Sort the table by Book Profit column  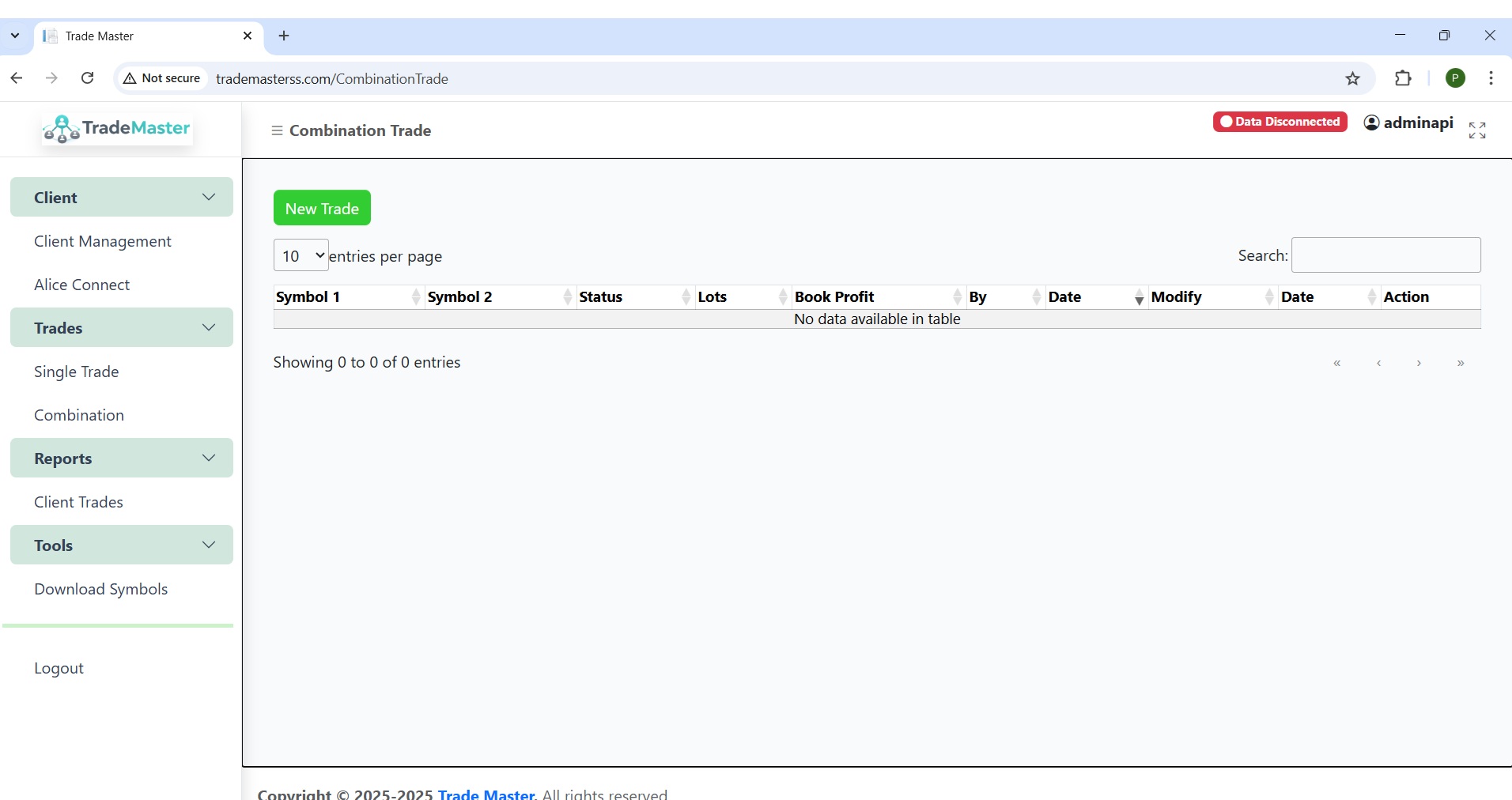click(x=877, y=297)
